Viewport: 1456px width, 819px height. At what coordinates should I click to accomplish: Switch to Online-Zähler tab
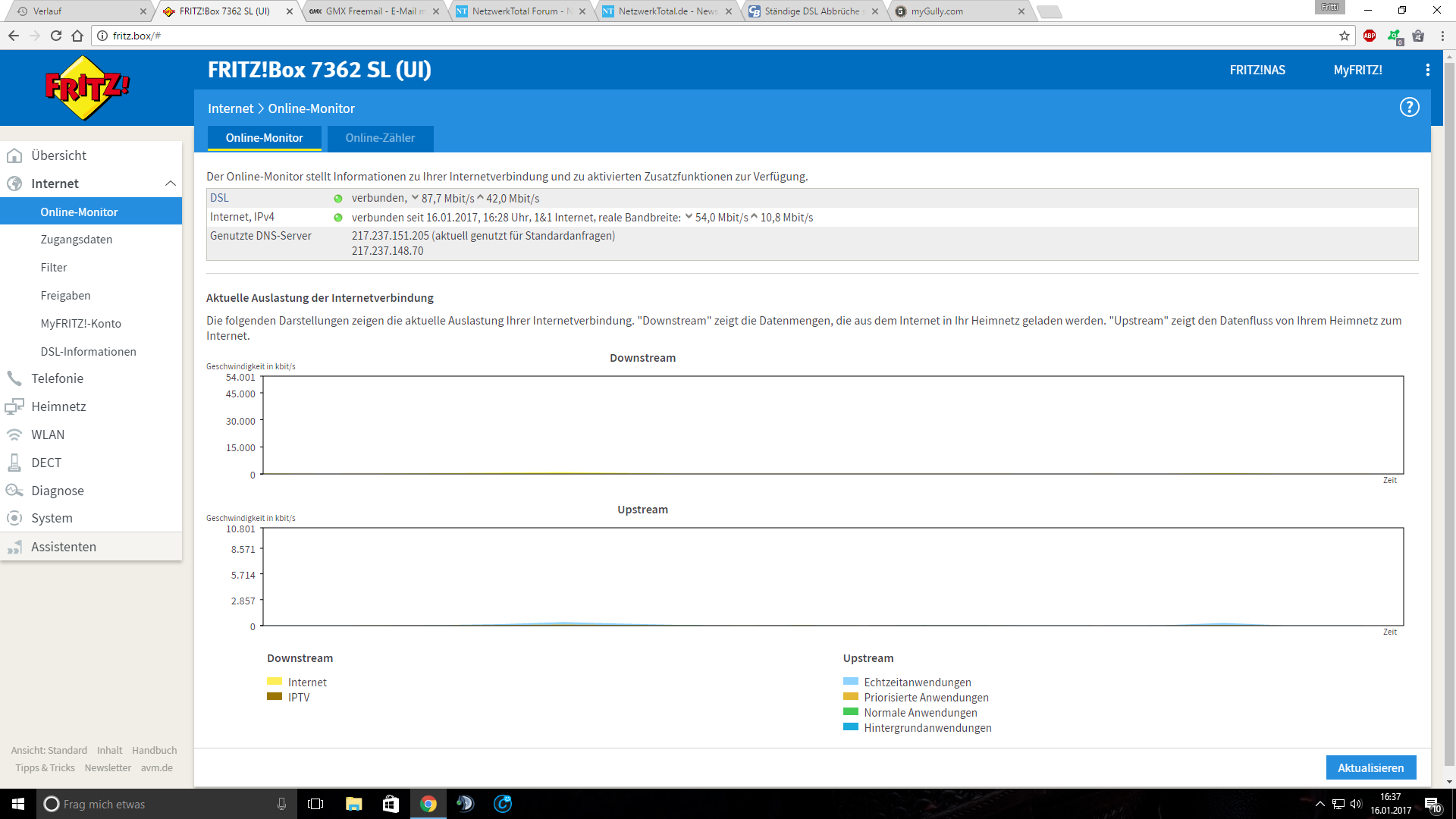click(x=380, y=138)
